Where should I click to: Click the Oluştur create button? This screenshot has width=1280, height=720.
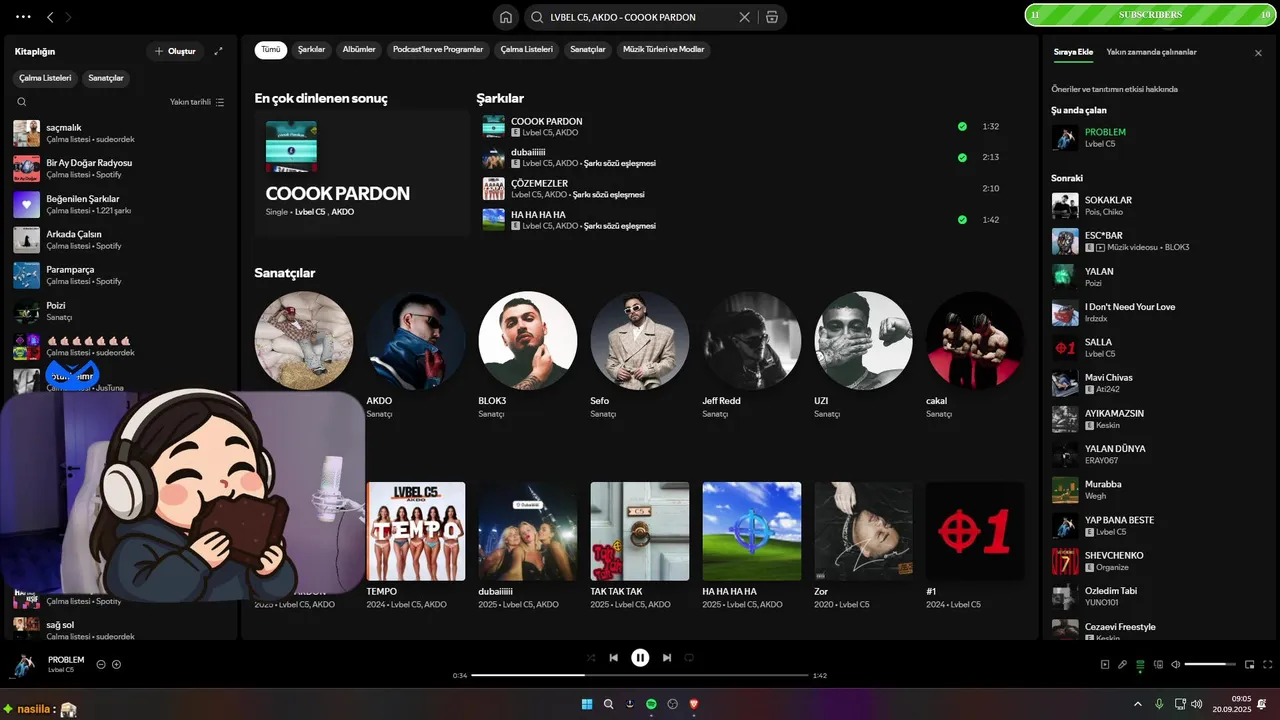pos(175,51)
